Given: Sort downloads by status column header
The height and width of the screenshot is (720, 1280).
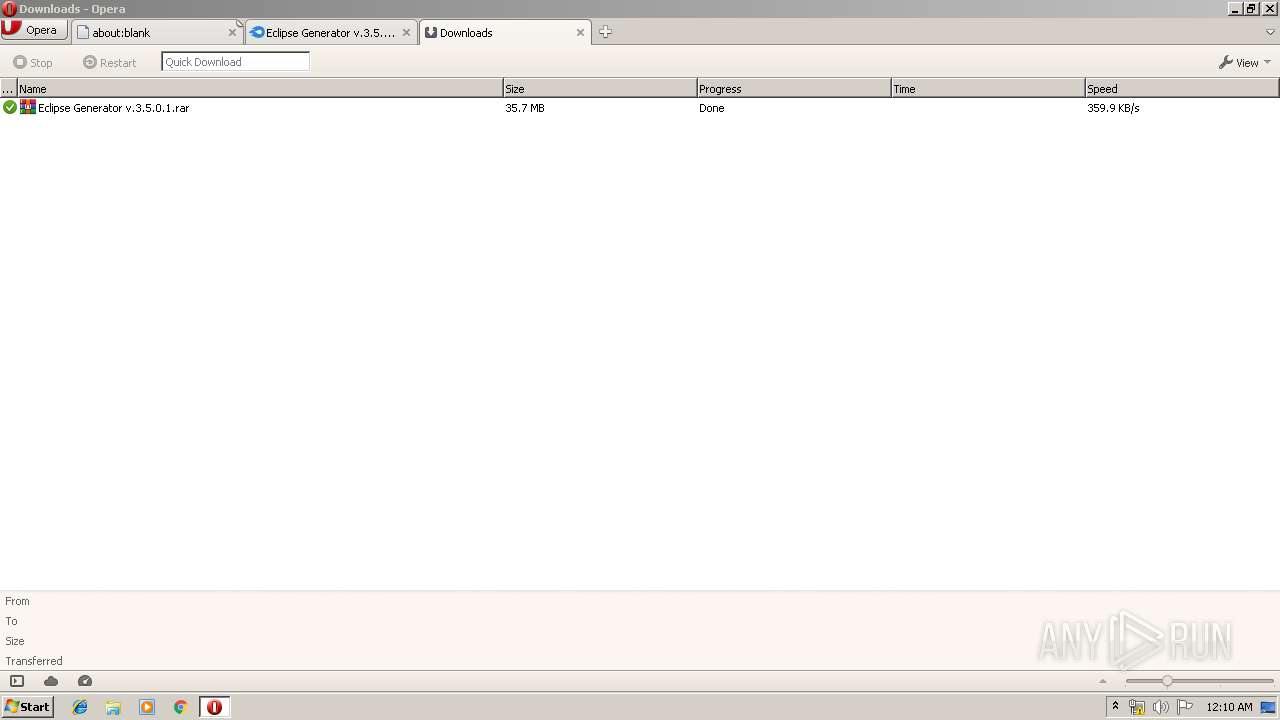Looking at the screenshot, I should point(8,89).
